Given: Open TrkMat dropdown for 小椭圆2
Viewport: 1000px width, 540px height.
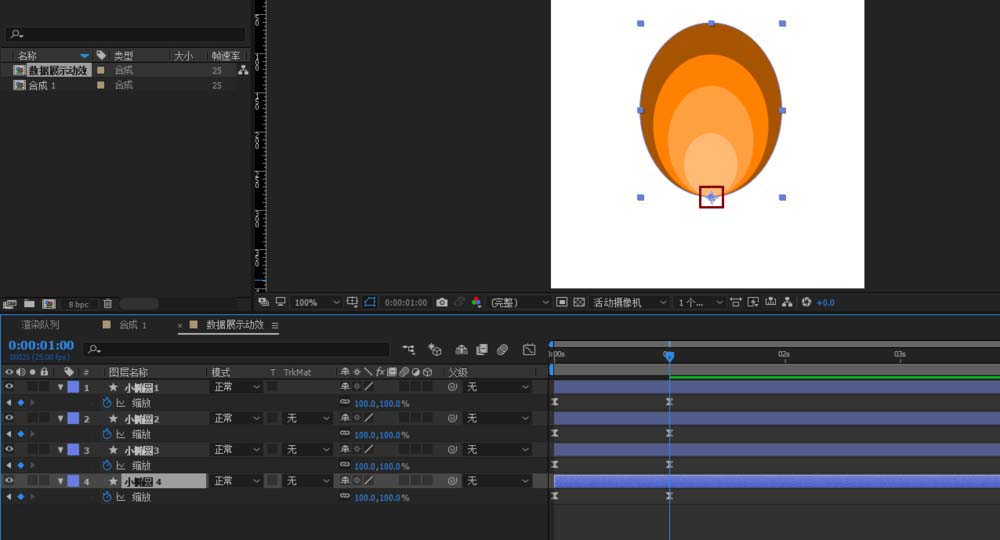Looking at the screenshot, I should 307,418.
